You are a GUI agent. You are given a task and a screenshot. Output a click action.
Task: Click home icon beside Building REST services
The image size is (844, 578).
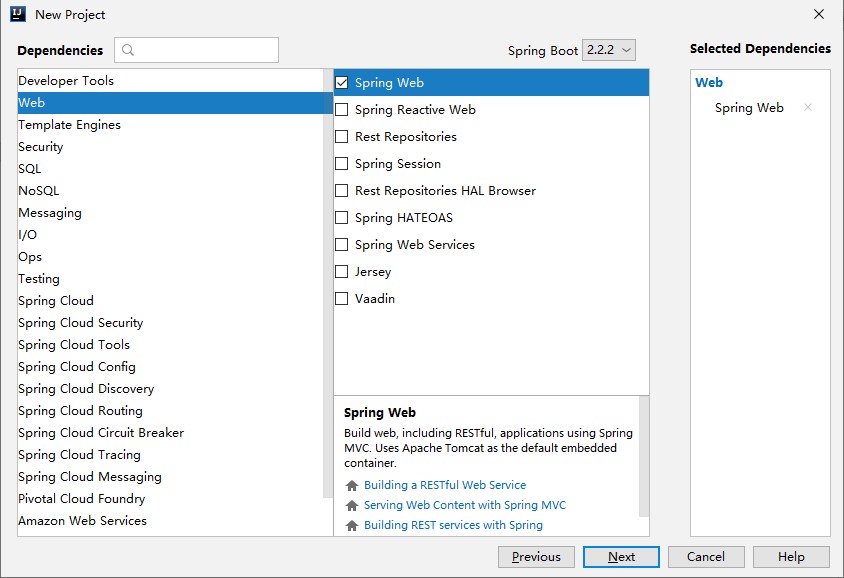point(352,525)
